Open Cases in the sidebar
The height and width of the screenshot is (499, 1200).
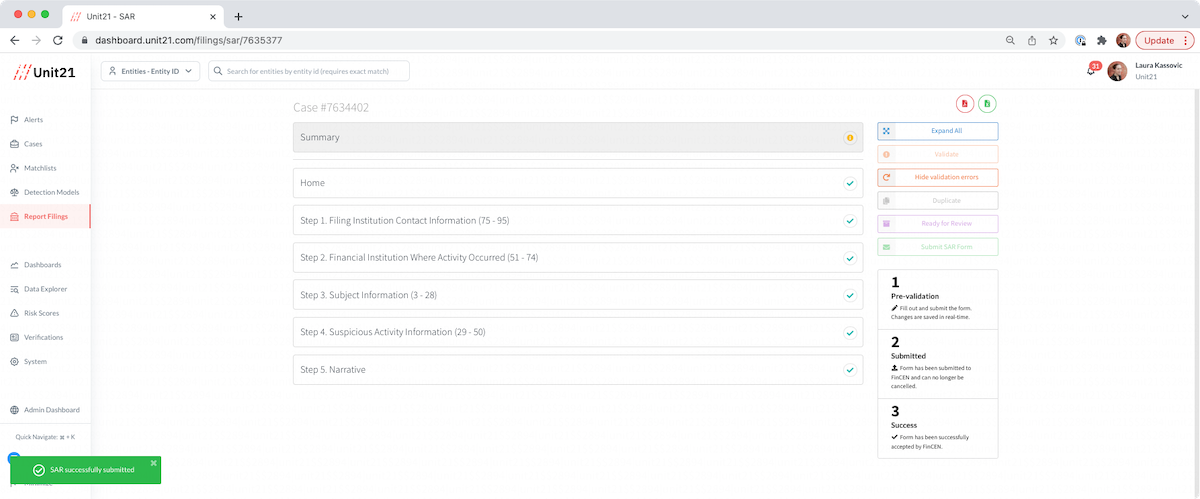(x=33, y=144)
